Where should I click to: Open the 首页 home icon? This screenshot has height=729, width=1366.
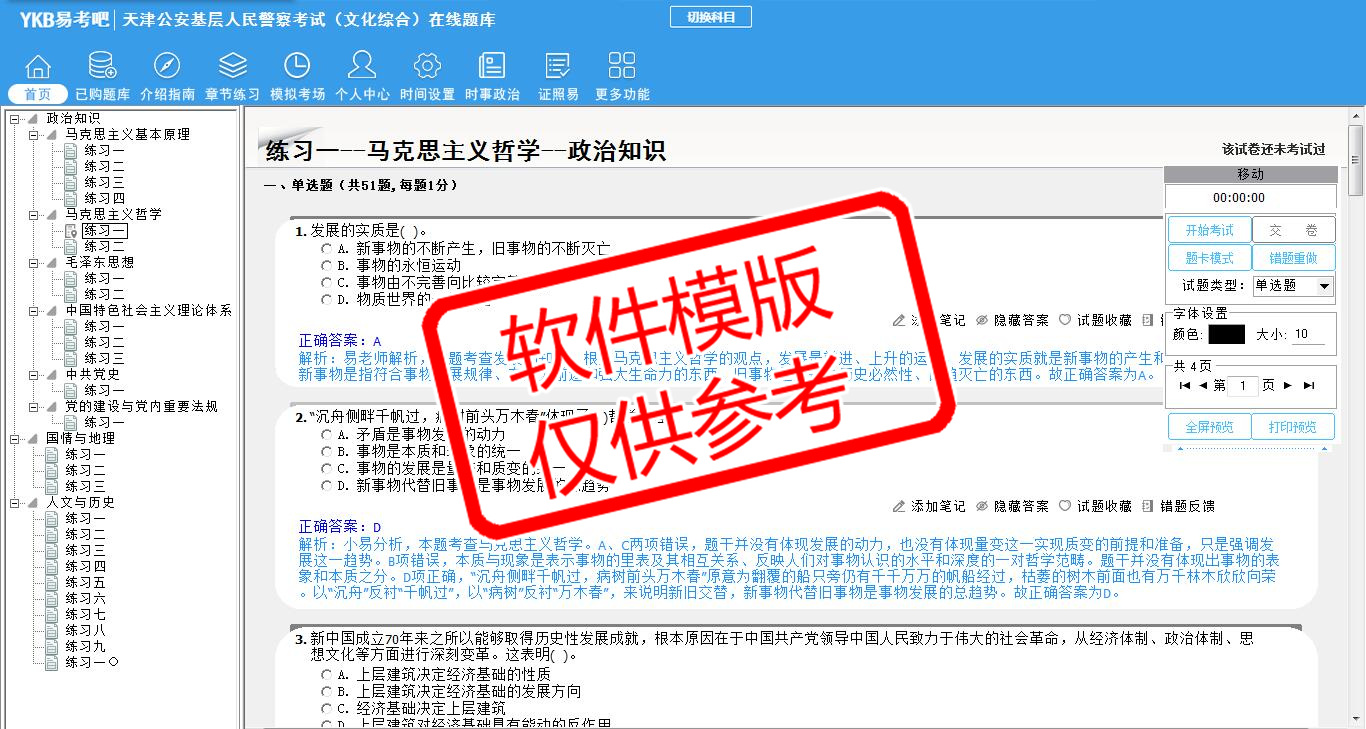pyautogui.click(x=38, y=67)
